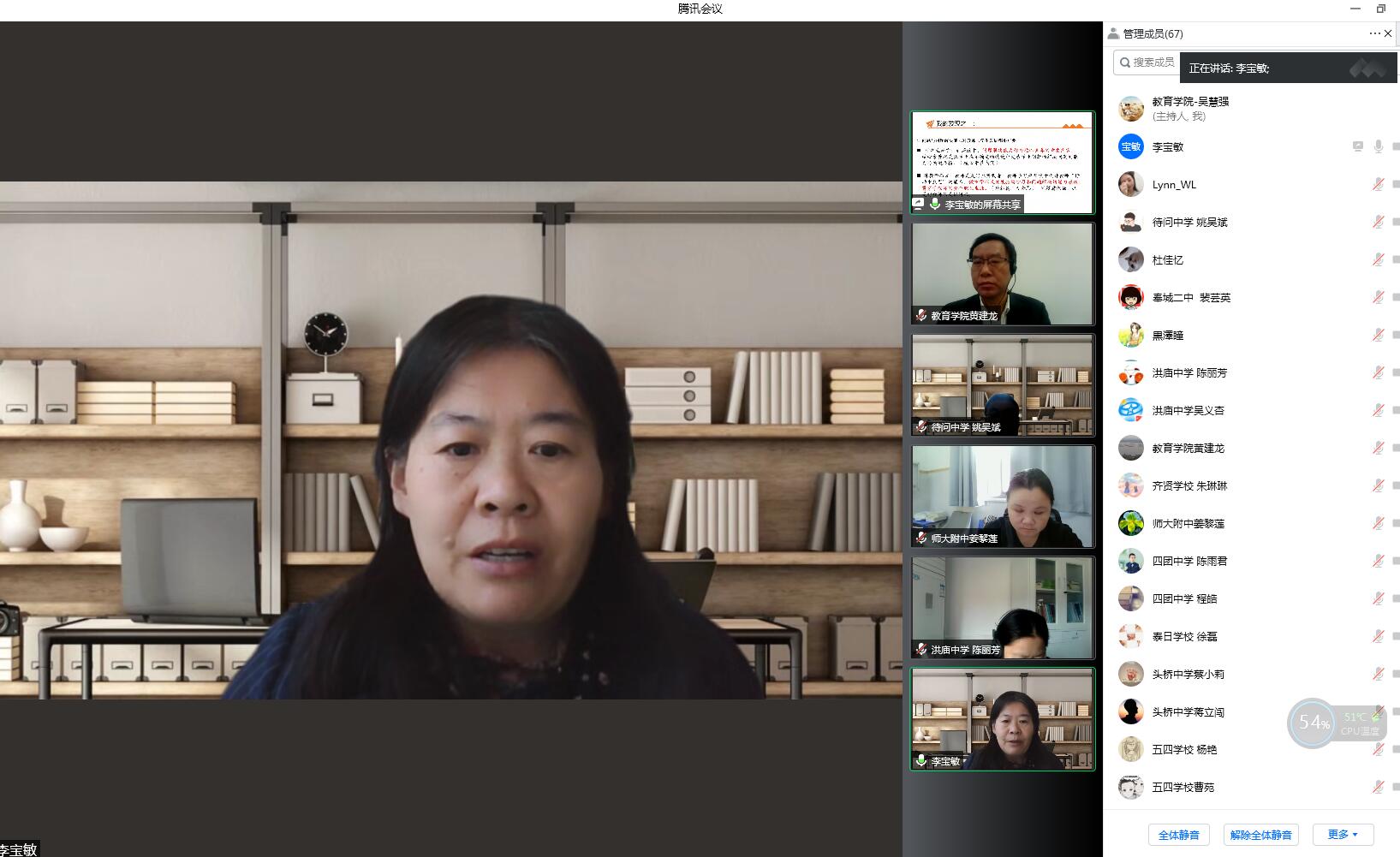Click the avatar next to 杜佳亿

(x=1131, y=259)
